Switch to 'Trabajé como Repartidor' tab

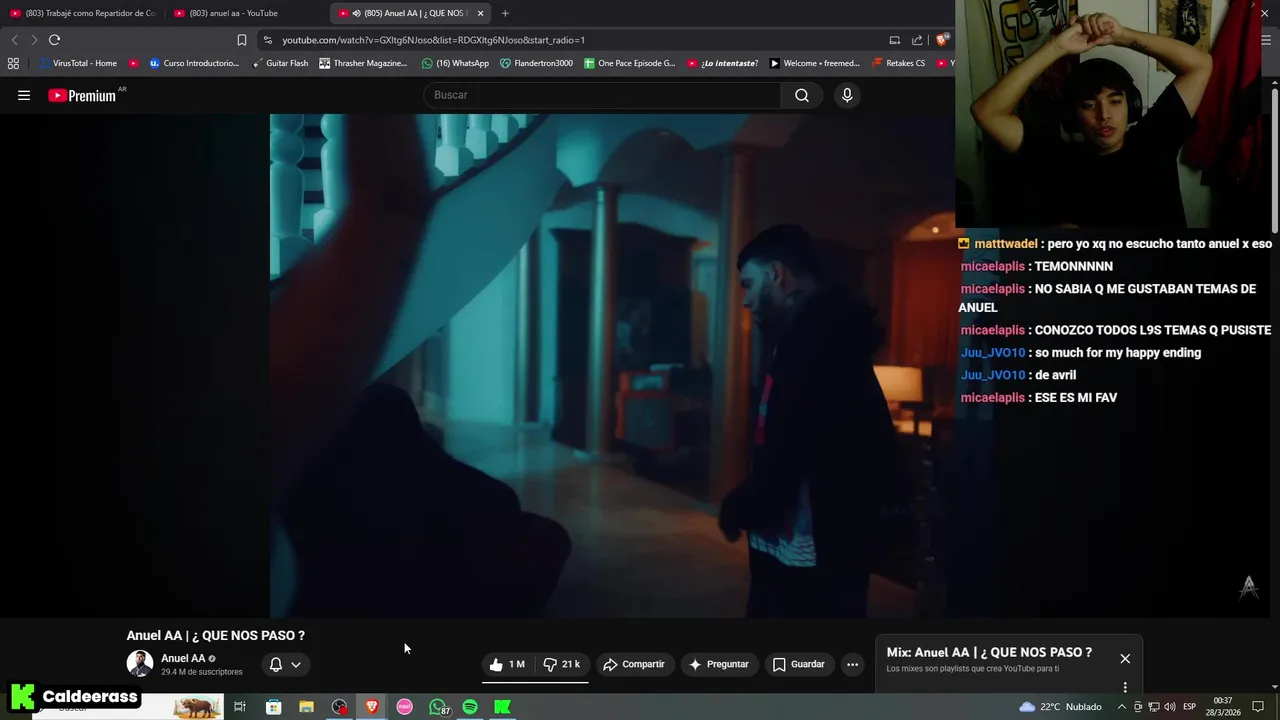pos(83,13)
